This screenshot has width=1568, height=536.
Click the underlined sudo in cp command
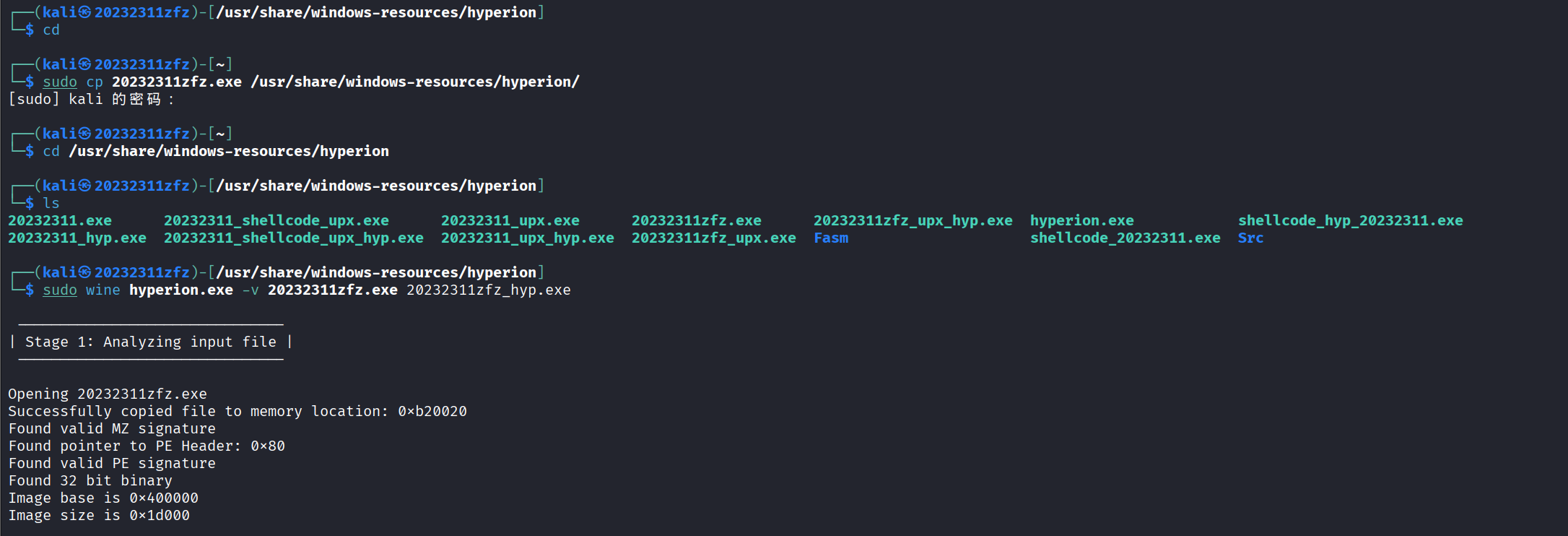[x=60, y=82]
